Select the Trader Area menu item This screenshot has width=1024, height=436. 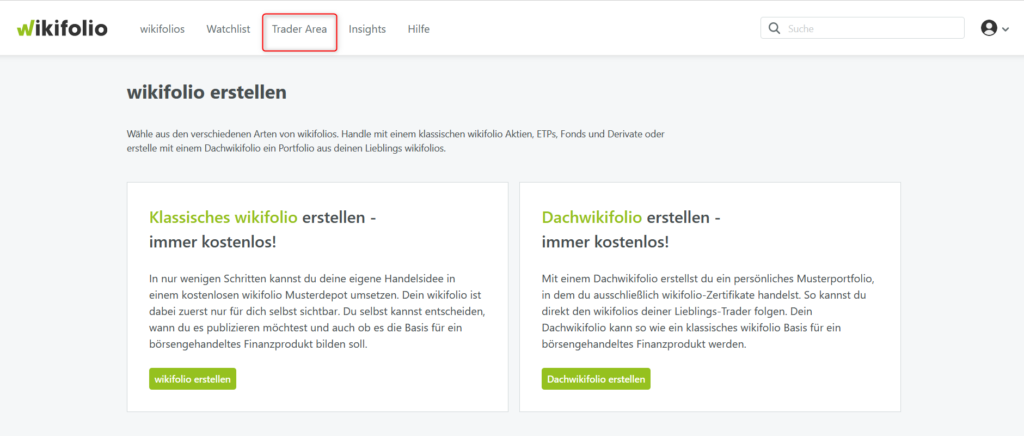(299, 29)
